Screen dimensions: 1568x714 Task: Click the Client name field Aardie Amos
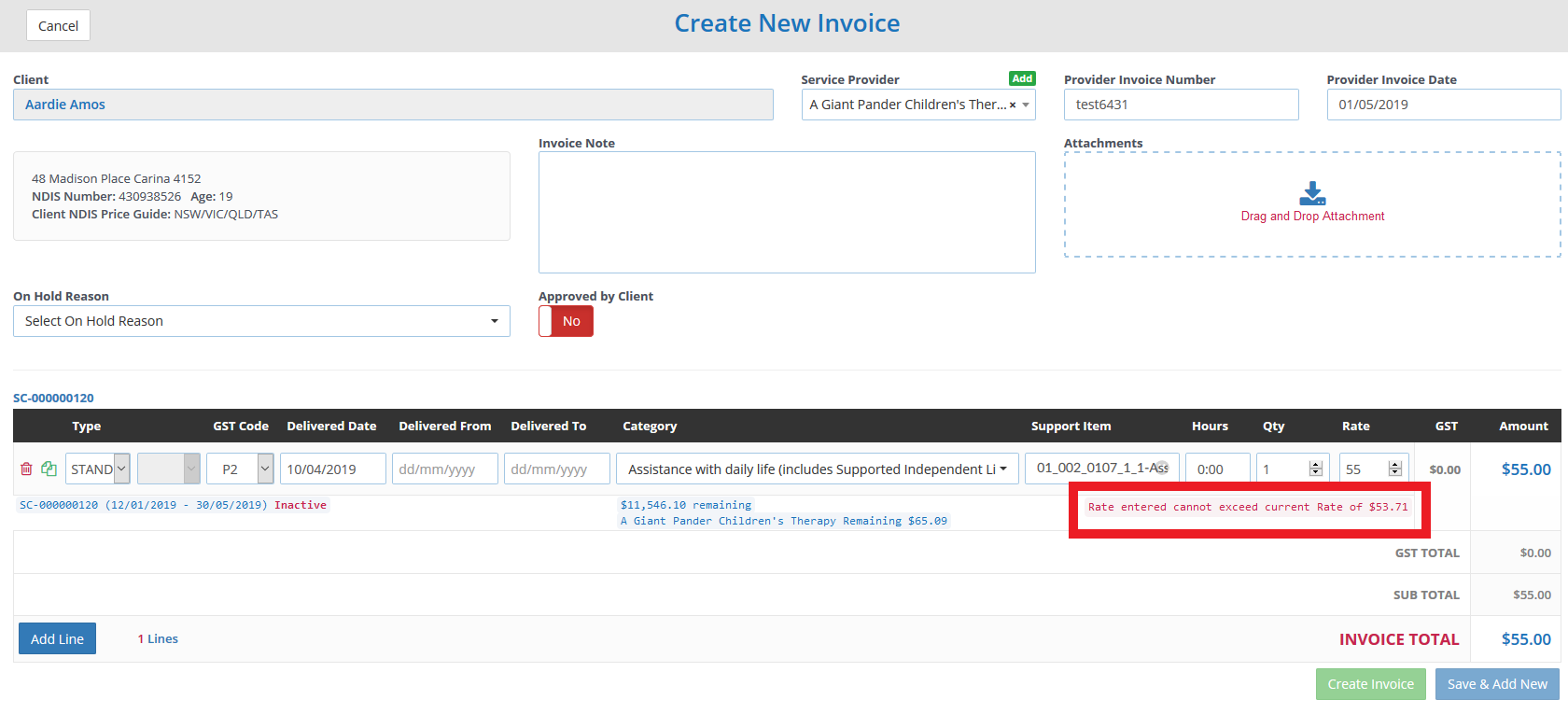tap(393, 105)
